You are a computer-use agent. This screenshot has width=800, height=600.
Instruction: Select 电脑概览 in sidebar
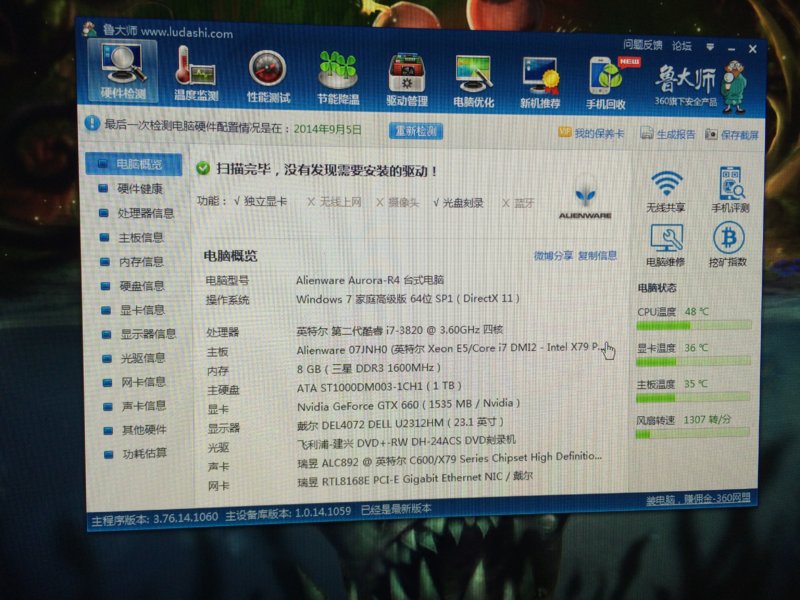click(133, 164)
